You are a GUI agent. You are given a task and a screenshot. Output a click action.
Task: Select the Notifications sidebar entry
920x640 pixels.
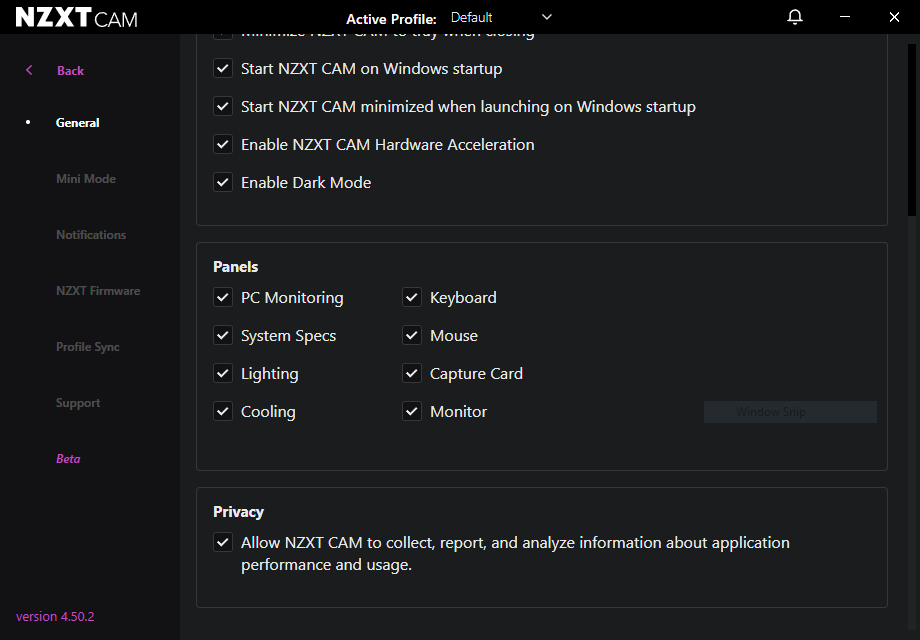(91, 234)
